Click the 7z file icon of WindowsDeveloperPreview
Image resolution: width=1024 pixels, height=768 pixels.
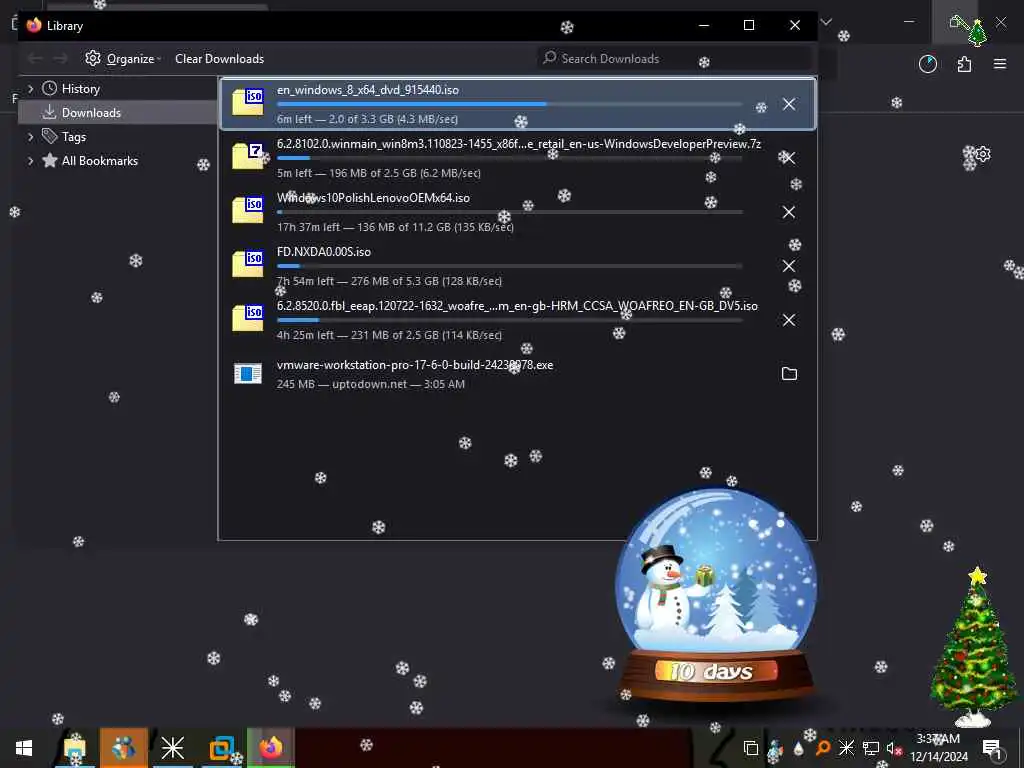coord(248,156)
